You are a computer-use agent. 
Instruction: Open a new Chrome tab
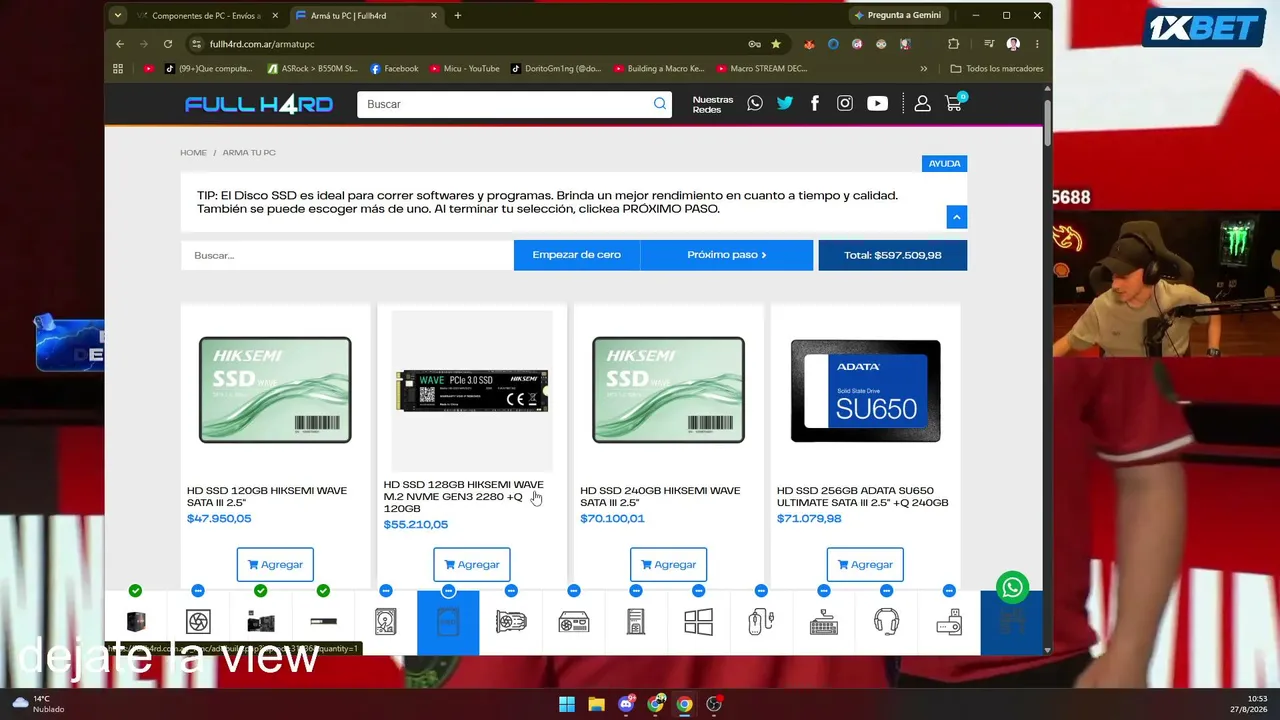[458, 15]
